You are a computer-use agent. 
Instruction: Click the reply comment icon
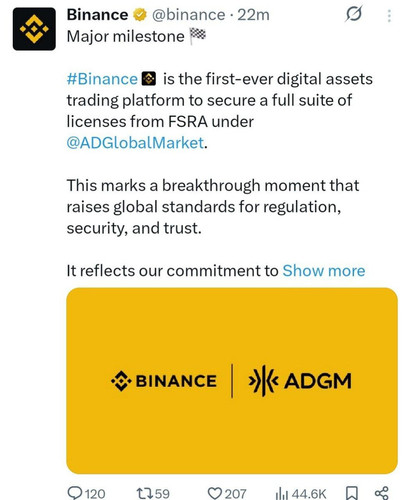coord(74,493)
